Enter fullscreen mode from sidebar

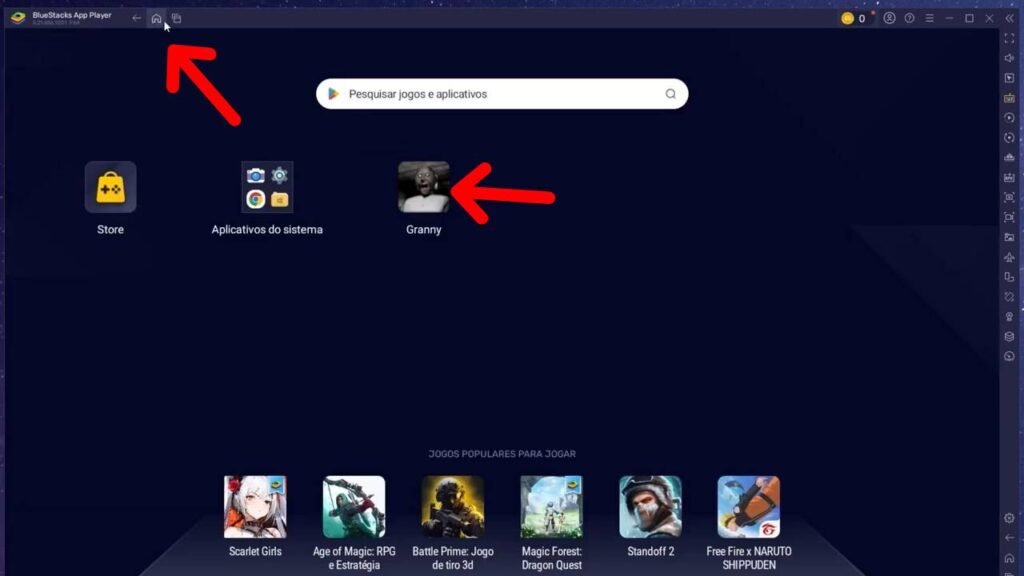click(1009, 39)
